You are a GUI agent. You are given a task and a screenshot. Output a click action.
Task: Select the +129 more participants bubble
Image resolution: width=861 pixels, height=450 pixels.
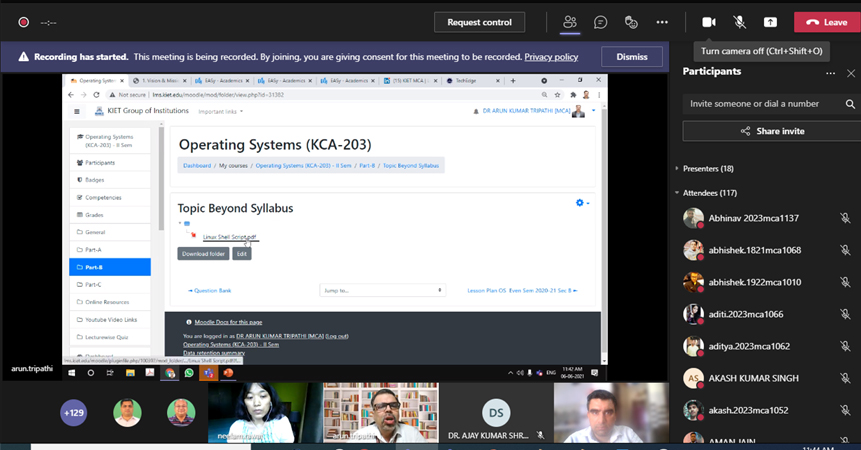point(73,412)
